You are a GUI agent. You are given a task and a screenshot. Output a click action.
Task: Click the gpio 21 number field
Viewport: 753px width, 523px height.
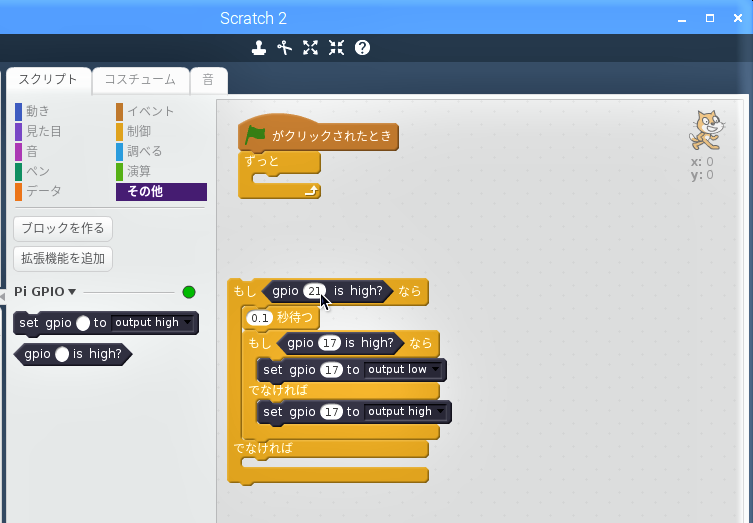click(x=315, y=291)
